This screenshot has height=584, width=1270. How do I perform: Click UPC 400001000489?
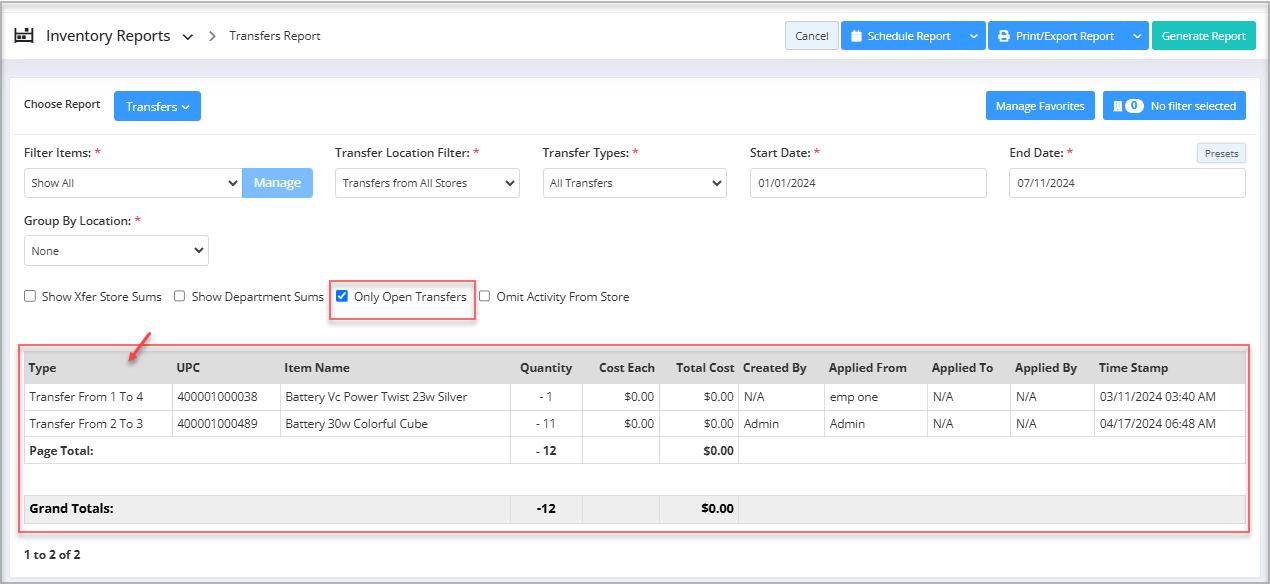[x=217, y=424]
